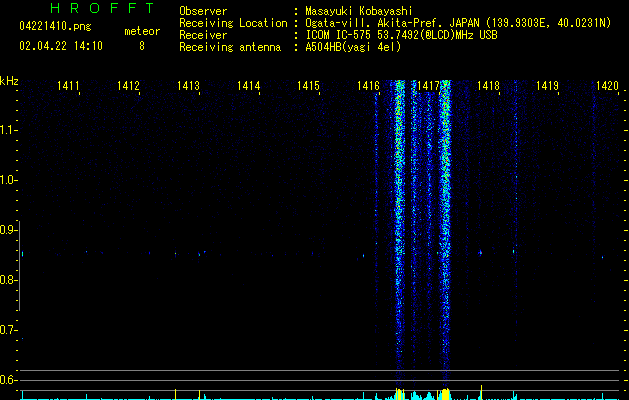Click observer name Masayuki Kobayashi
Screen dimensions: 629x400
pyautogui.click(x=359, y=11)
